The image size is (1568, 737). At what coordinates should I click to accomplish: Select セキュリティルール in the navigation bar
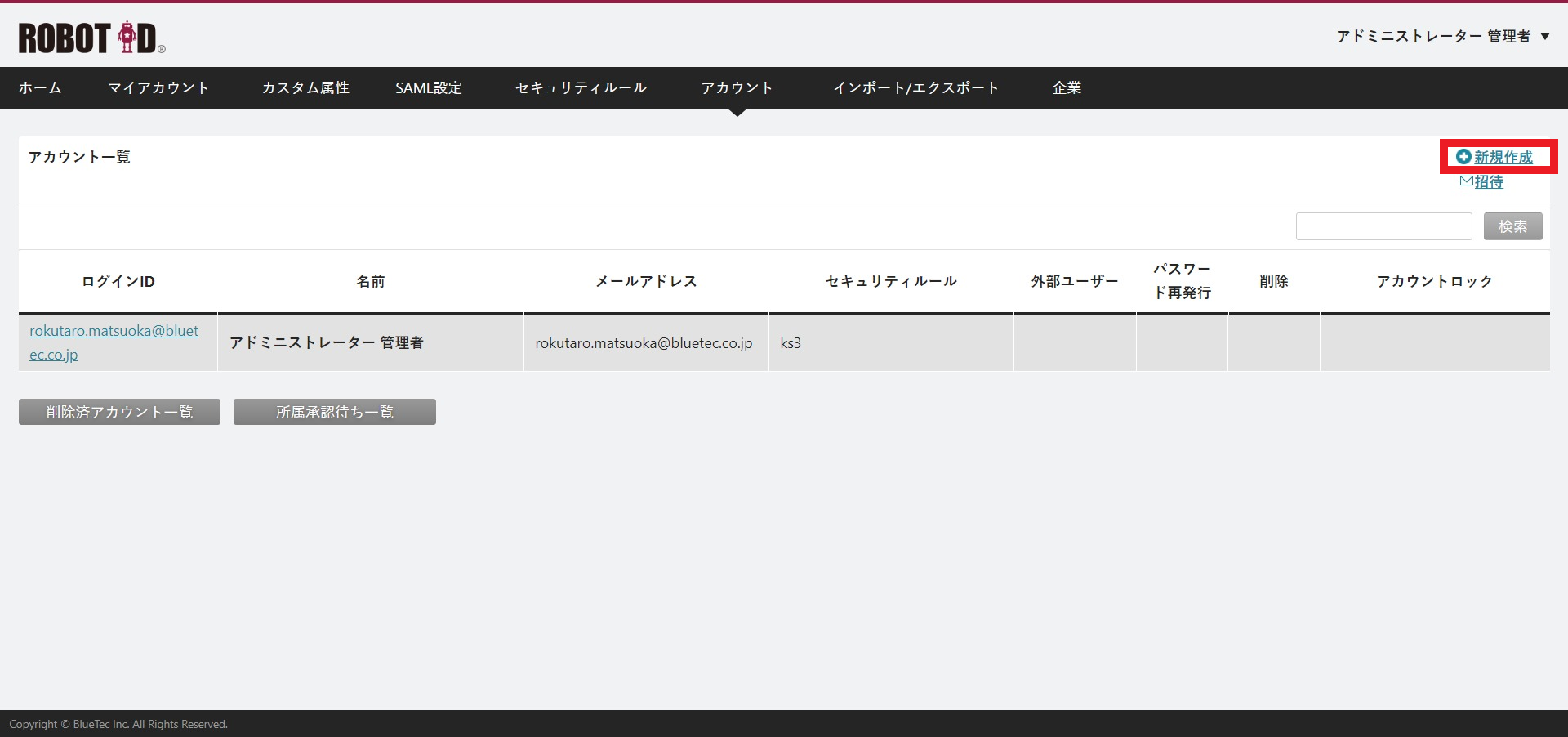point(581,87)
